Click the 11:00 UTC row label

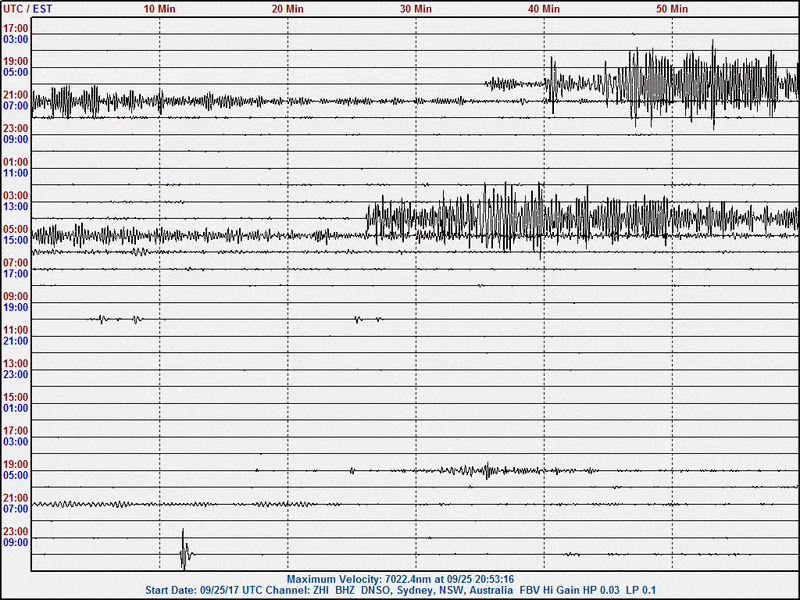click(x=16, y=330)
